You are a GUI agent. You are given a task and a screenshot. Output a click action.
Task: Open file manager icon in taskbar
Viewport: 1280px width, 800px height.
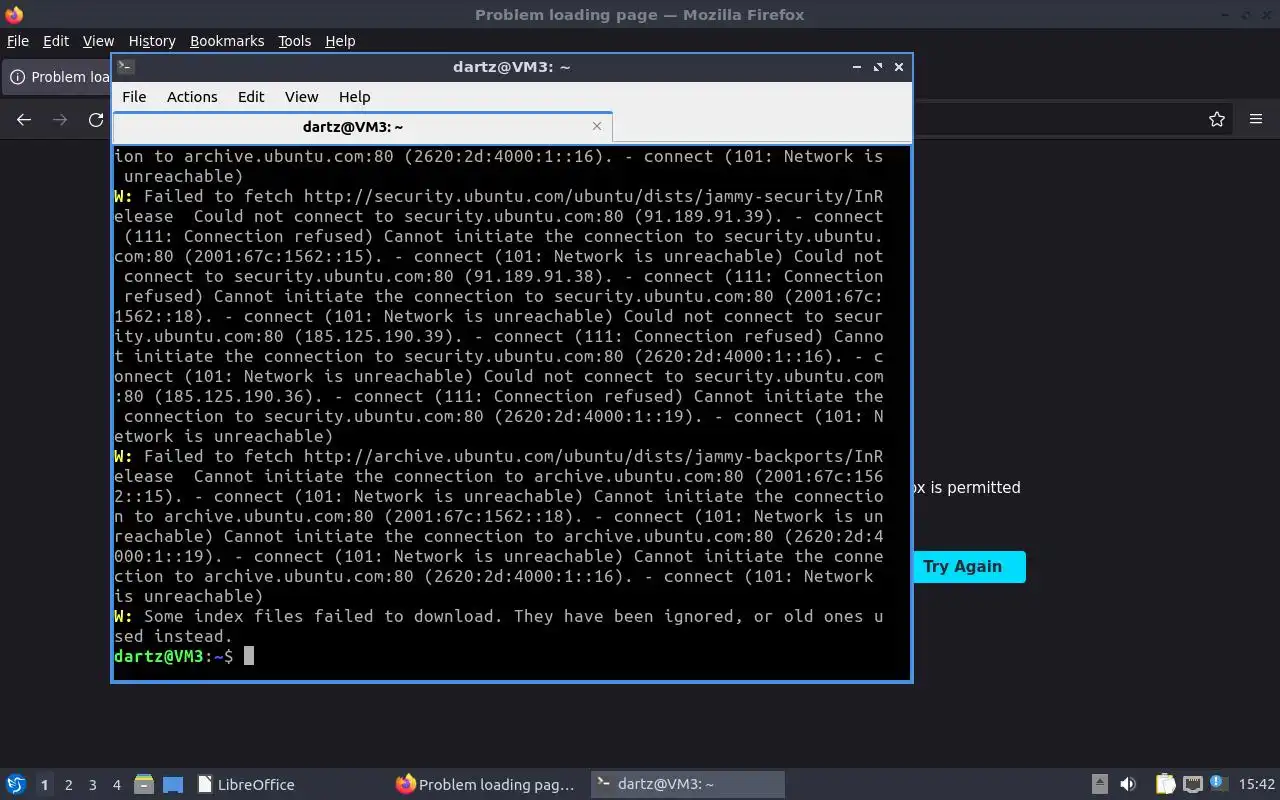pos(144,785)
